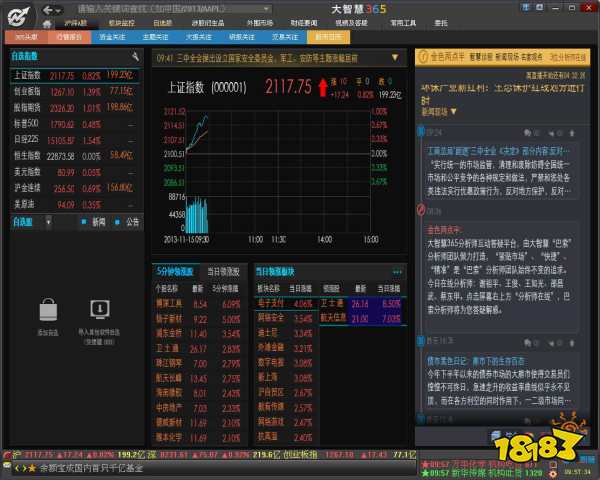Click the import stocks from other software icon
The image size is (600, 480).
coord(98,309)
